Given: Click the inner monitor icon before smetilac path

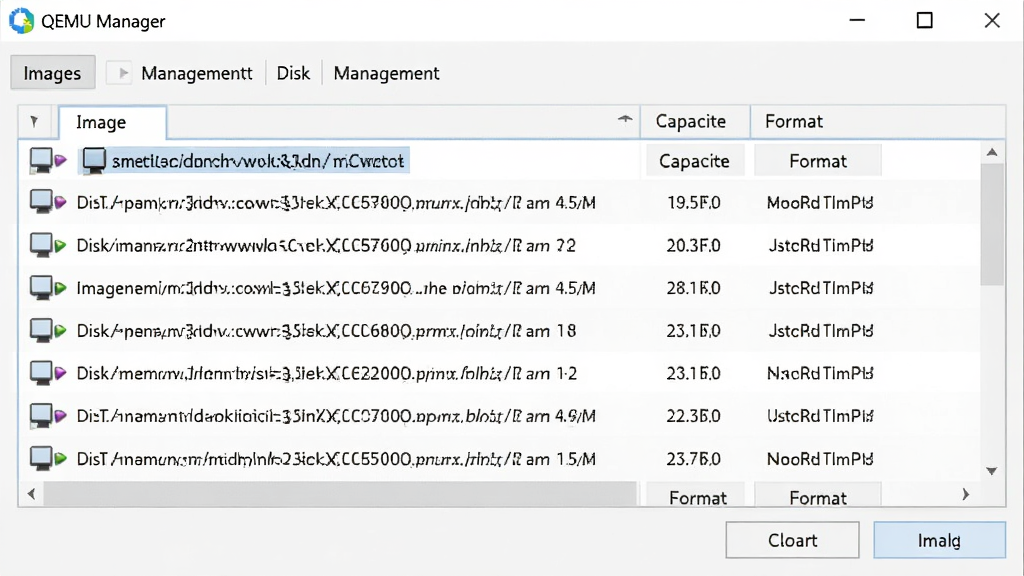Looking at the screenshot, I should (x=93, y=161).
